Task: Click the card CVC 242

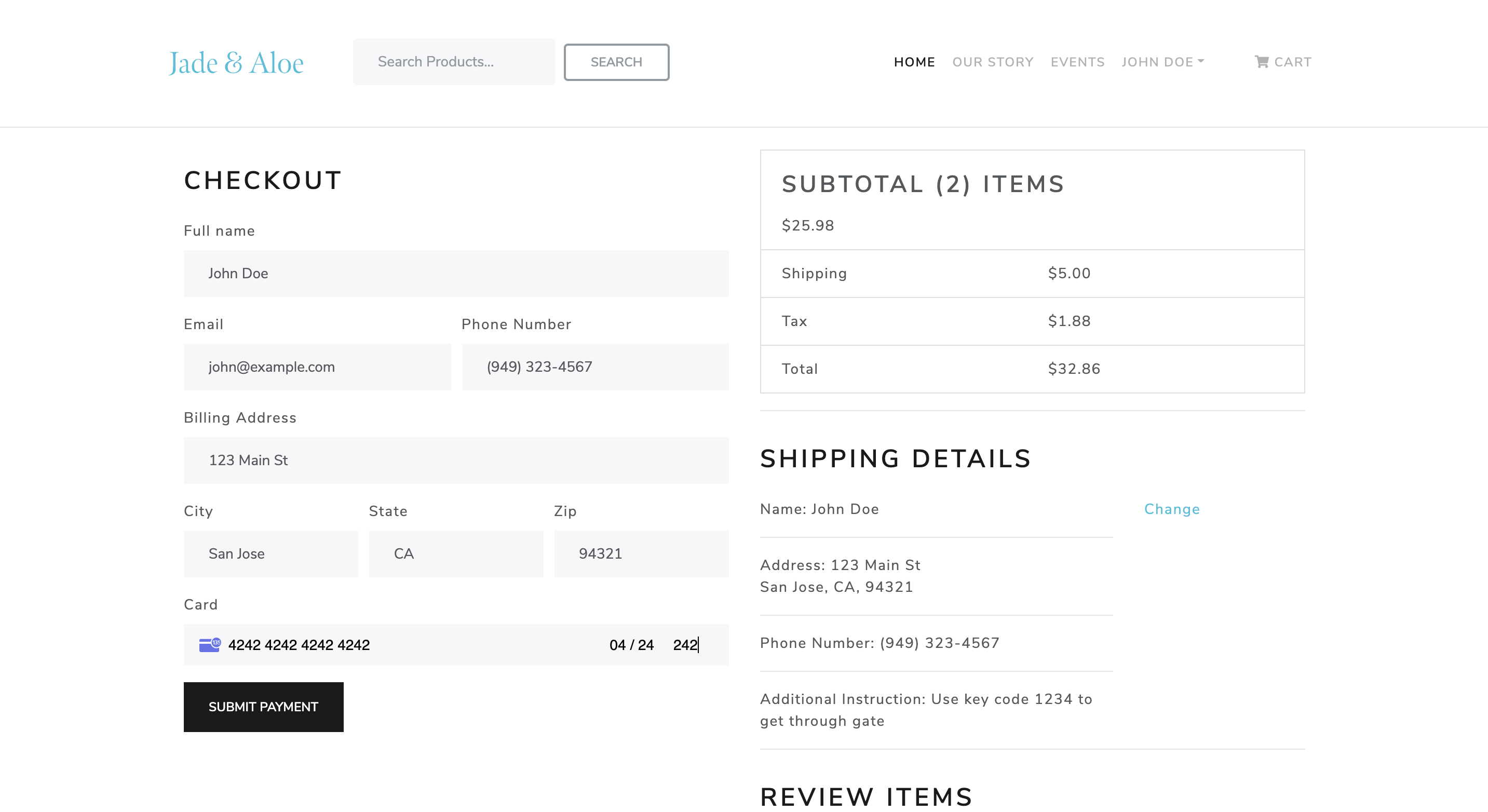Action: point(686,644)
